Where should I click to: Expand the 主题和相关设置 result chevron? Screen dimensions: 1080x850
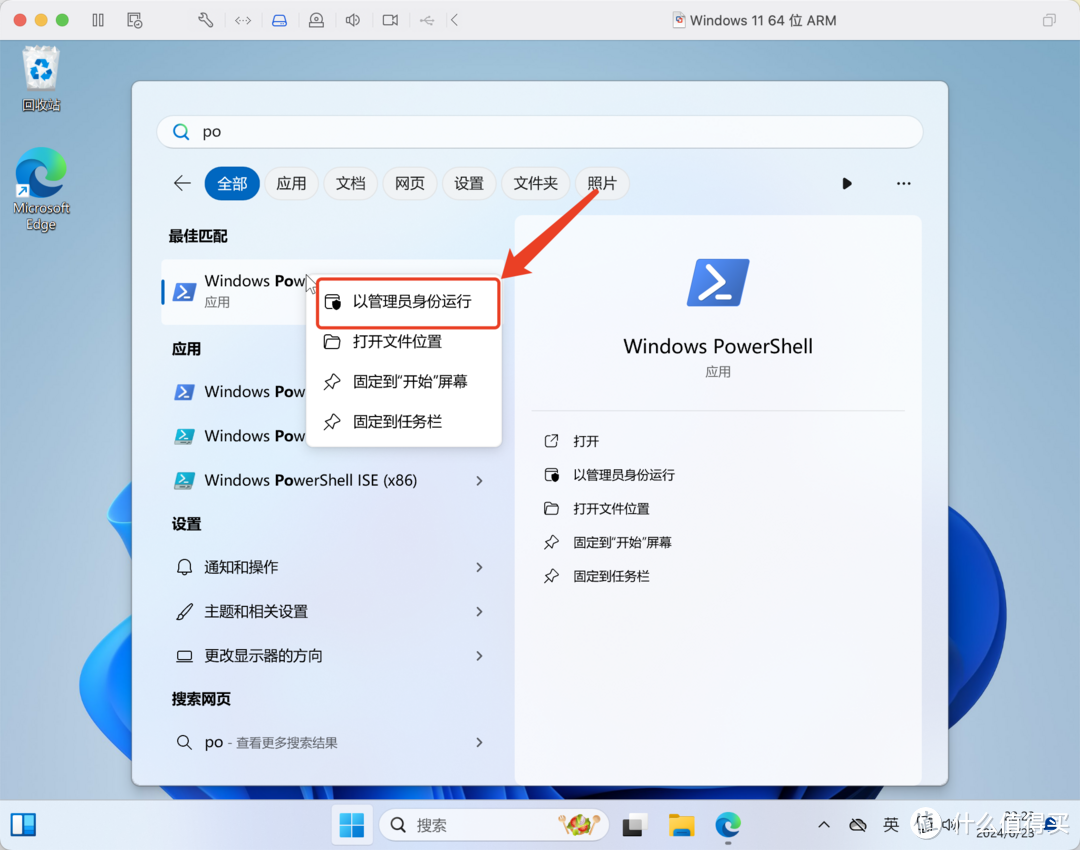pyautogui.click(x=479, y=612)
